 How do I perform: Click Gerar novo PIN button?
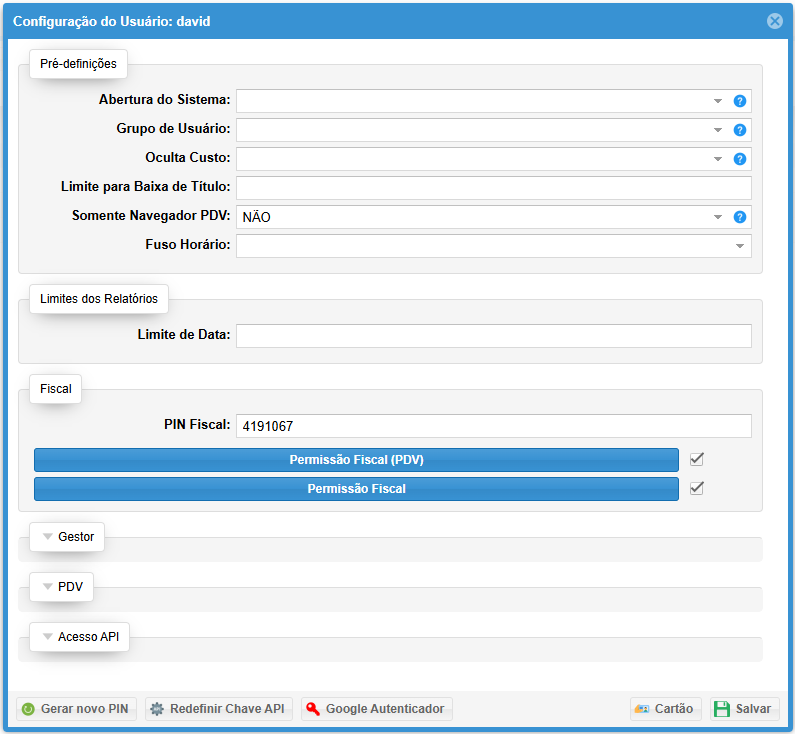click(x=75, y=709)
